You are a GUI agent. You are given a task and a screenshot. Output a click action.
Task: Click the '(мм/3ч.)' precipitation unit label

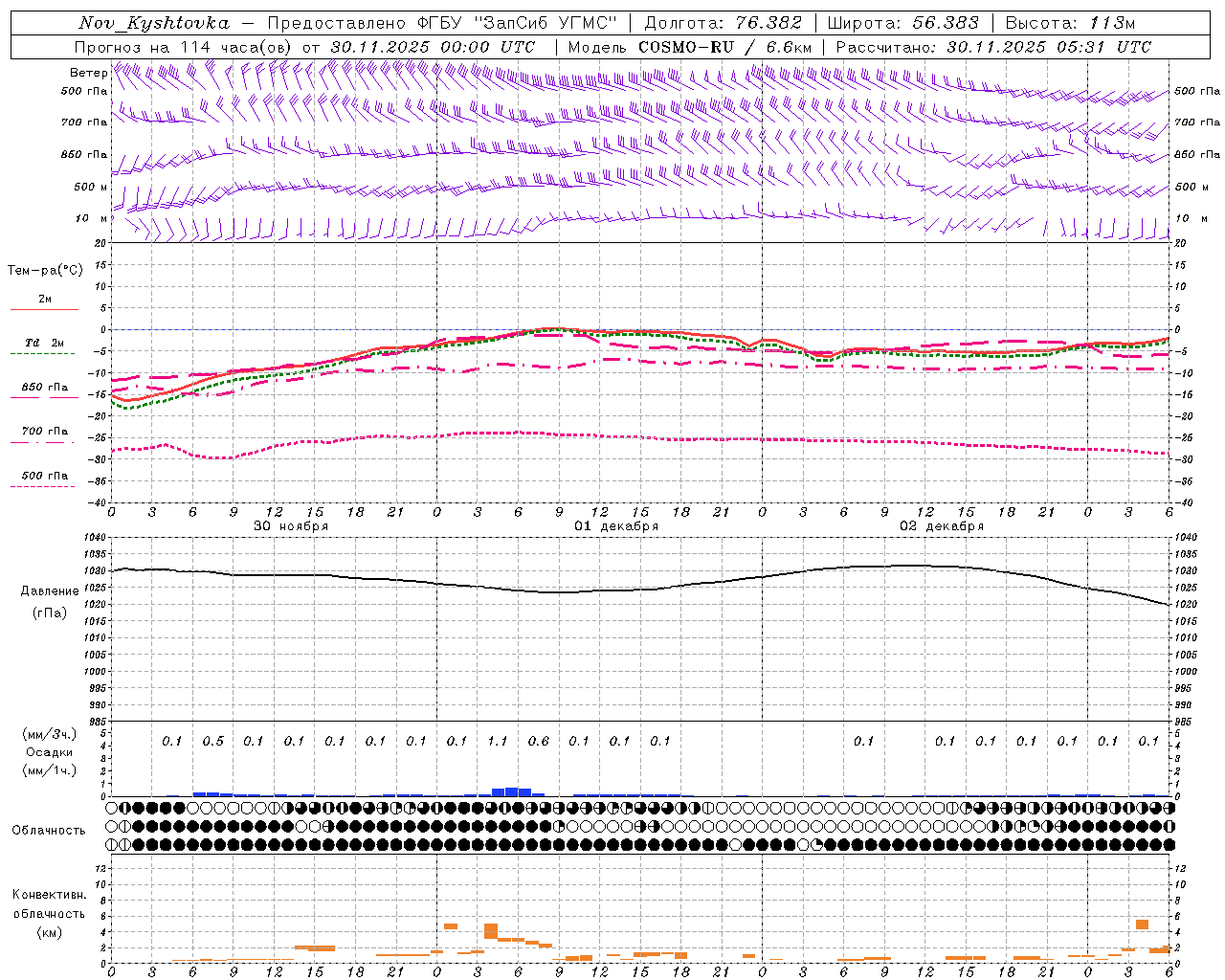point(50,734)
